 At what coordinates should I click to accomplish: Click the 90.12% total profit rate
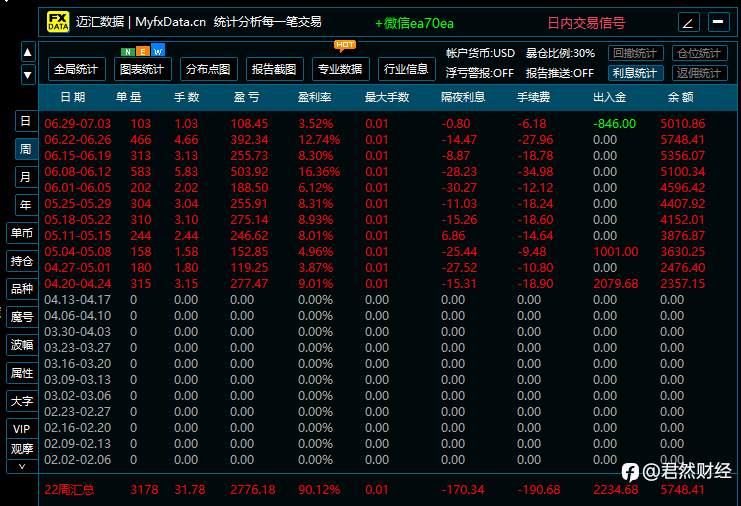coord(319,489)
